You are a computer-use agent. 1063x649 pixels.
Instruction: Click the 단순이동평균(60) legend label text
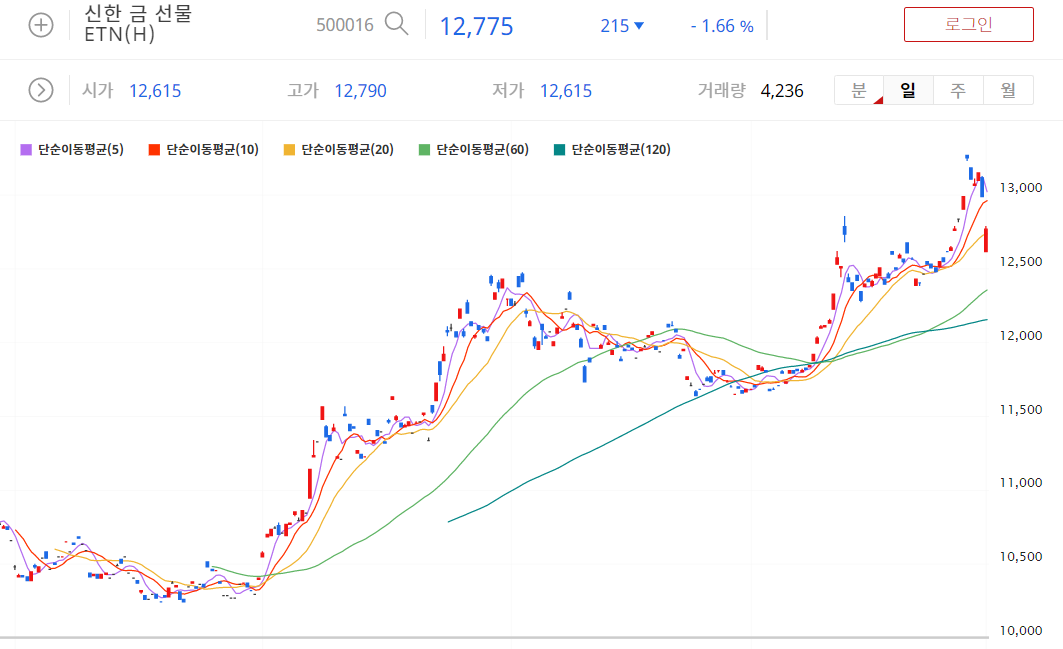483,150
